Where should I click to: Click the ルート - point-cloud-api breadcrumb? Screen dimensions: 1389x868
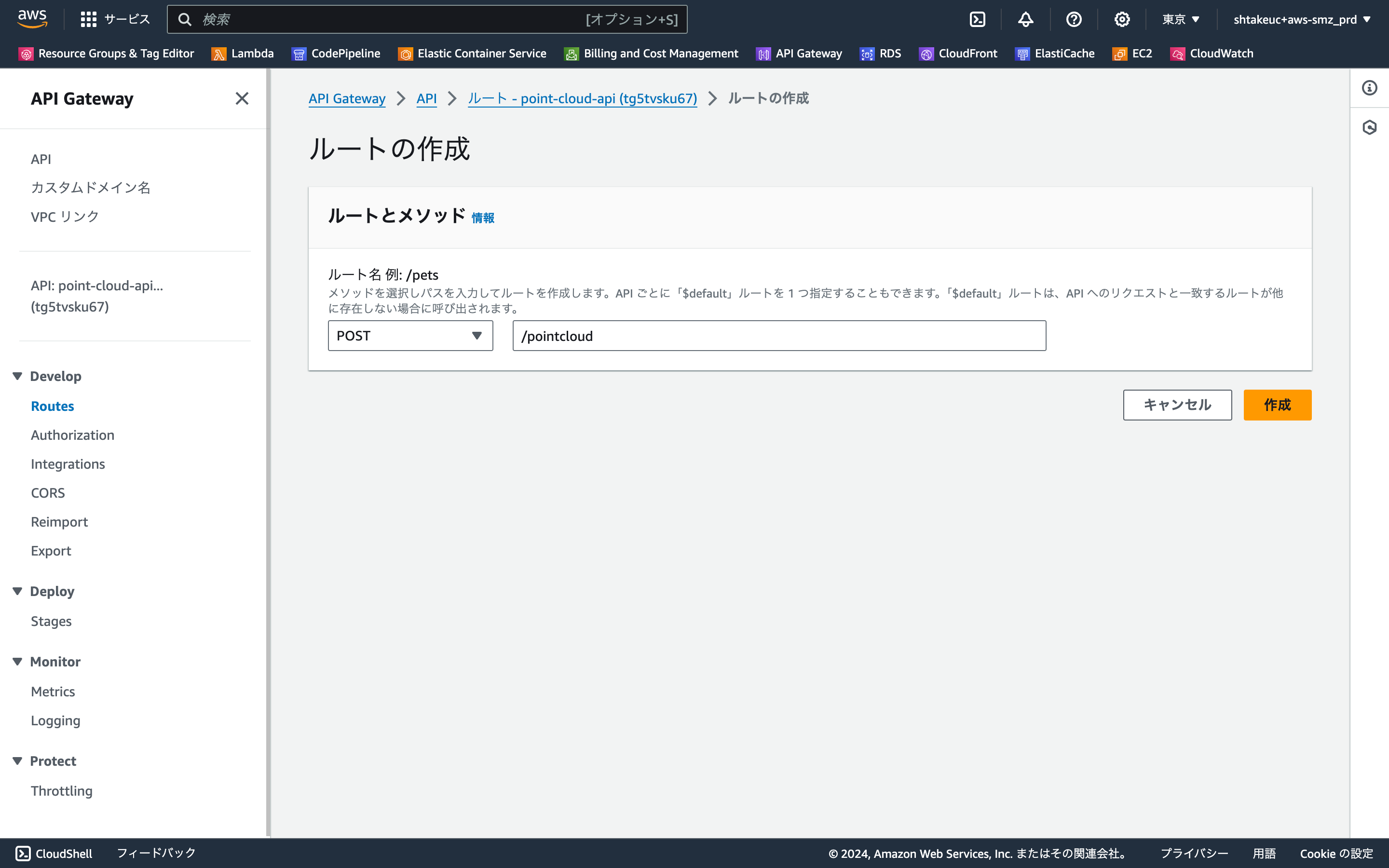(x=582, y=99)
